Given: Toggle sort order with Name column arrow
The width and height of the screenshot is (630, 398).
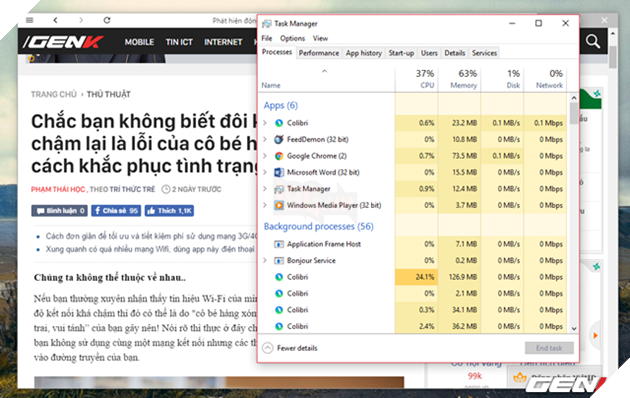Looking at the screenshot, I should click(325, 71).
